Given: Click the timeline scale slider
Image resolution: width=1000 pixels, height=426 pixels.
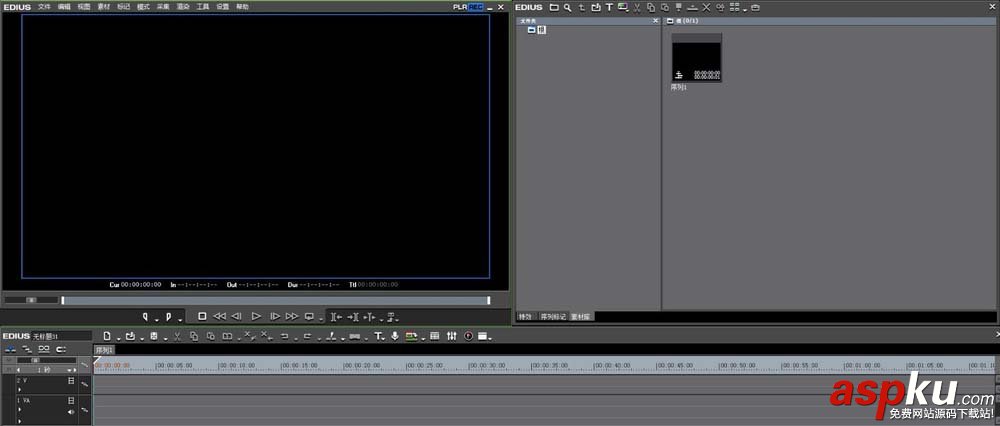Looking at the screenshot, I should (x=36, y=360).
